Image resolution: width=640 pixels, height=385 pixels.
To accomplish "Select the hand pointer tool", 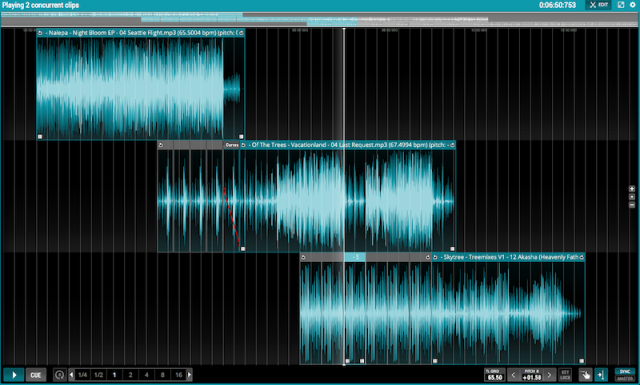I will (585, 375).
